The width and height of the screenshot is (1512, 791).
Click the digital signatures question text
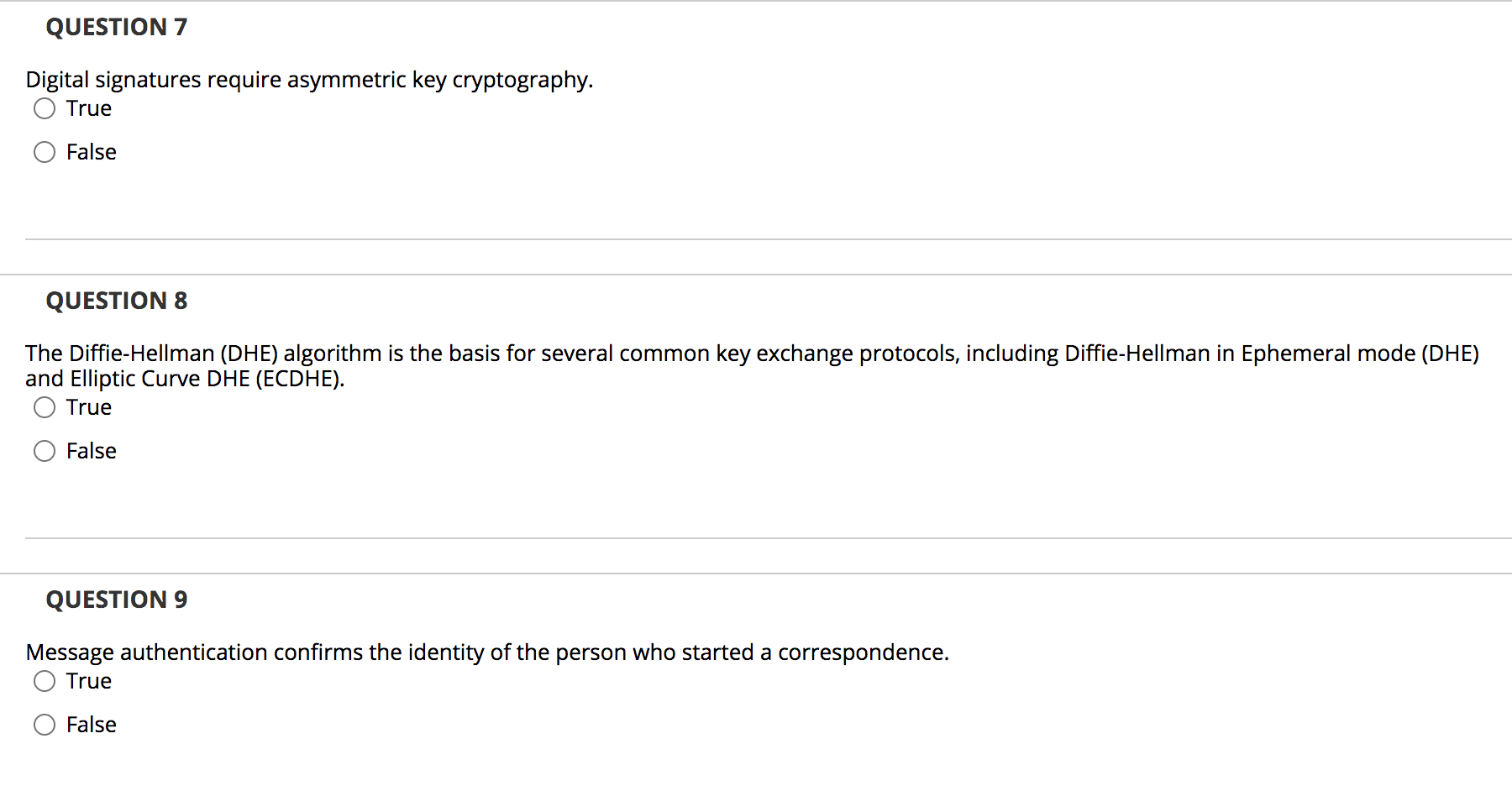pos(309,79)
